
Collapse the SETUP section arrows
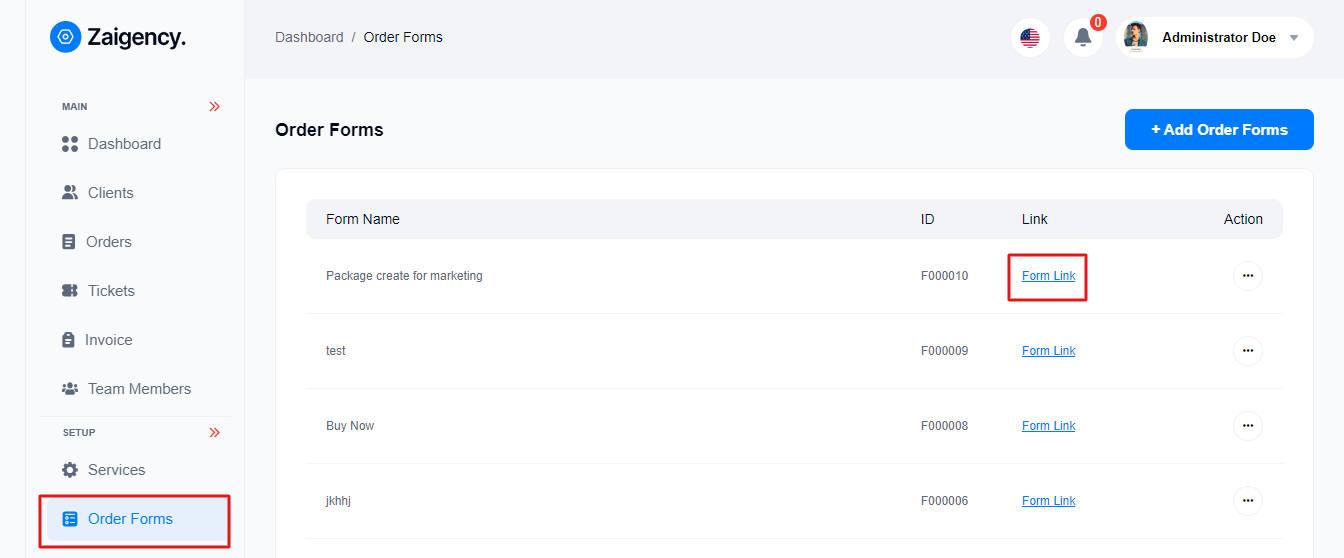[x=214, y=433]
